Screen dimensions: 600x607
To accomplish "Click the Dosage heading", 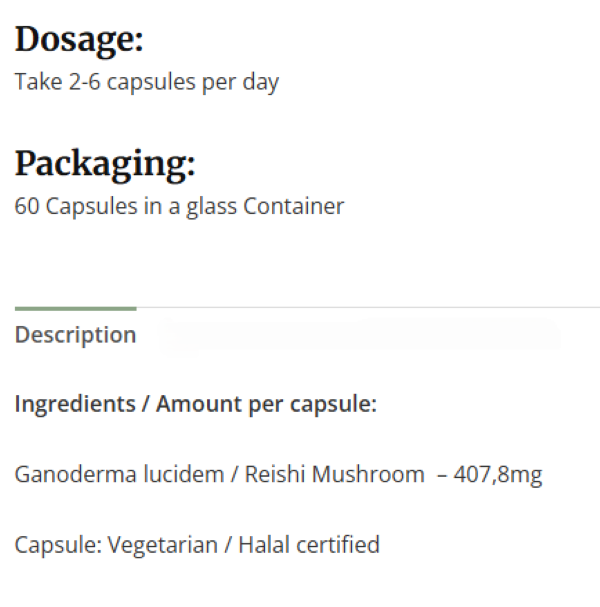I will (79, 40).
